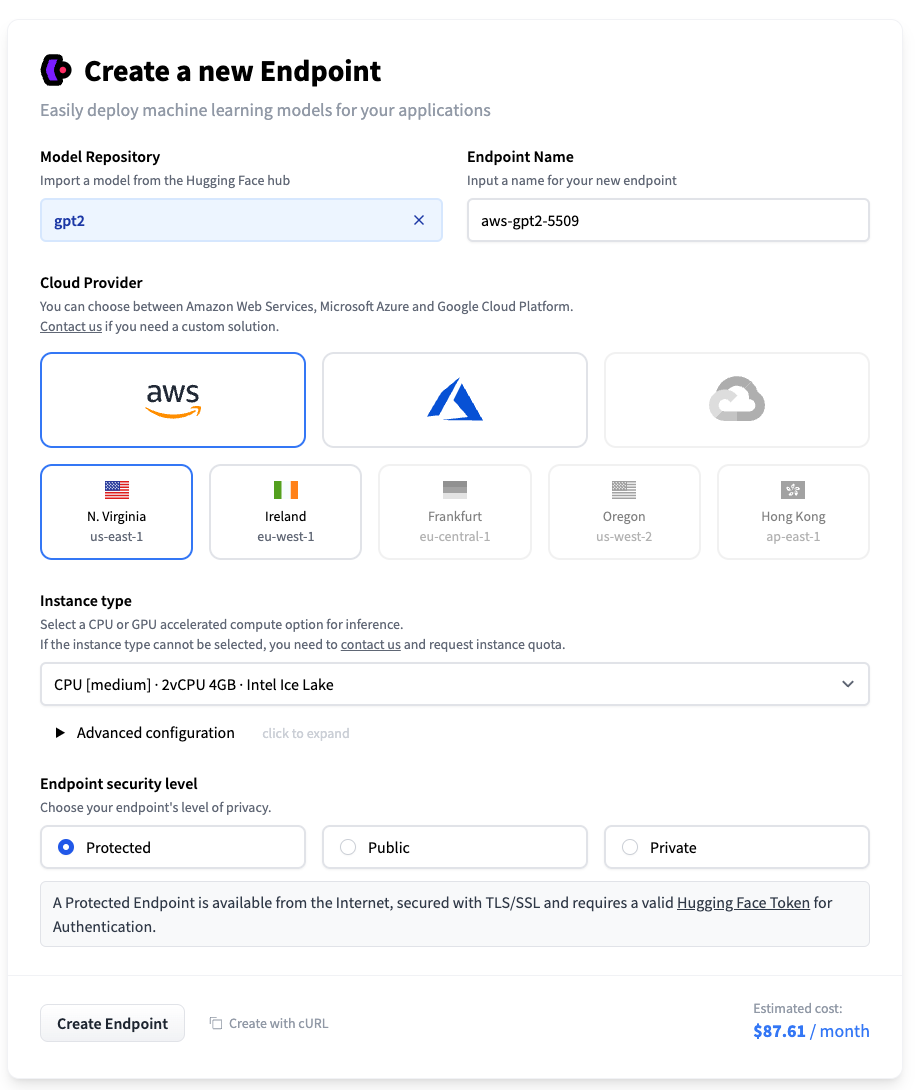Choose the Microsoft Azure provider logo
The height and width of the screenshot is (1090, 920).
tap(455, 400)
